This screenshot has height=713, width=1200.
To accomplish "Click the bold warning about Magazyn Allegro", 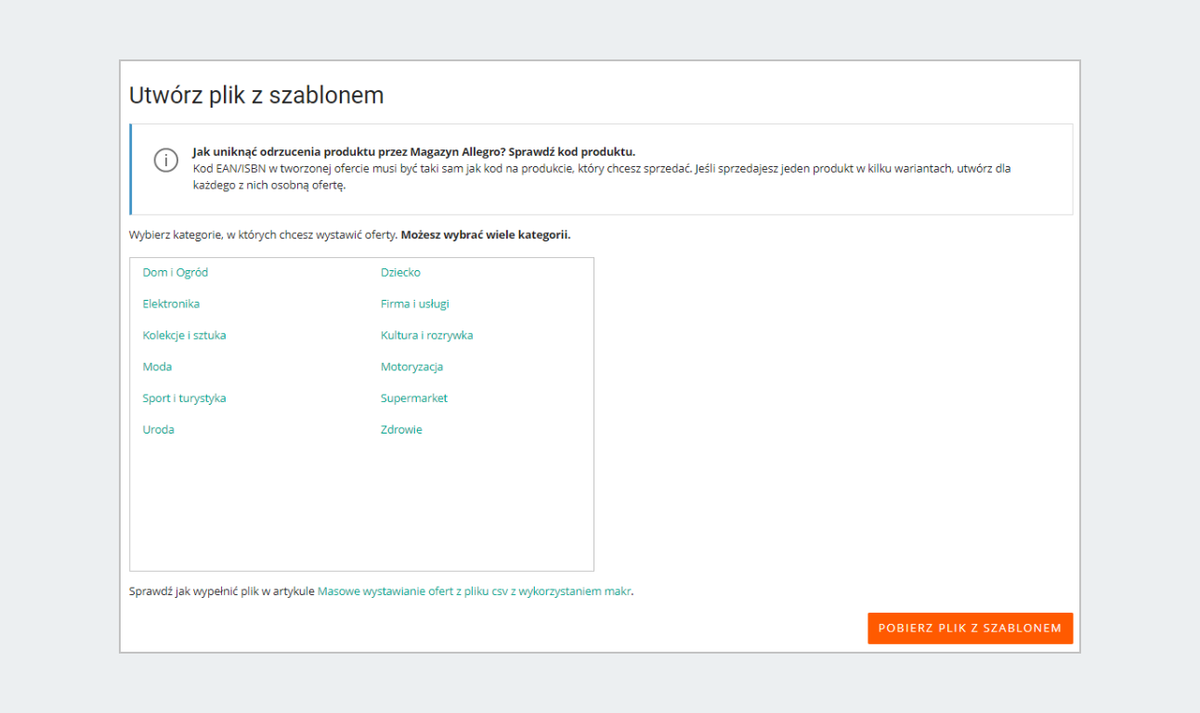I will [x=414, y=152].
